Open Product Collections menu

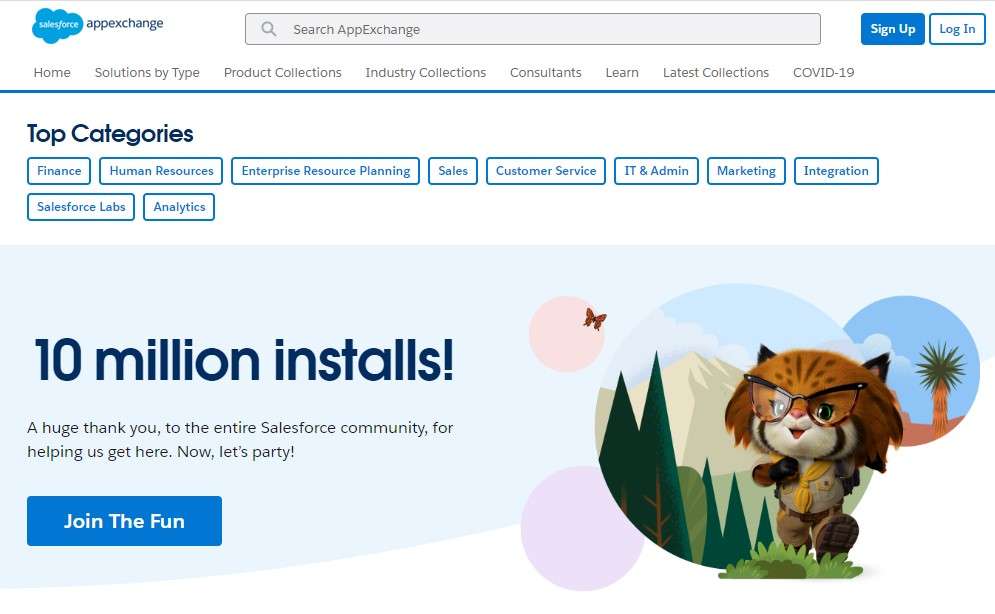[x=282, y=72]
